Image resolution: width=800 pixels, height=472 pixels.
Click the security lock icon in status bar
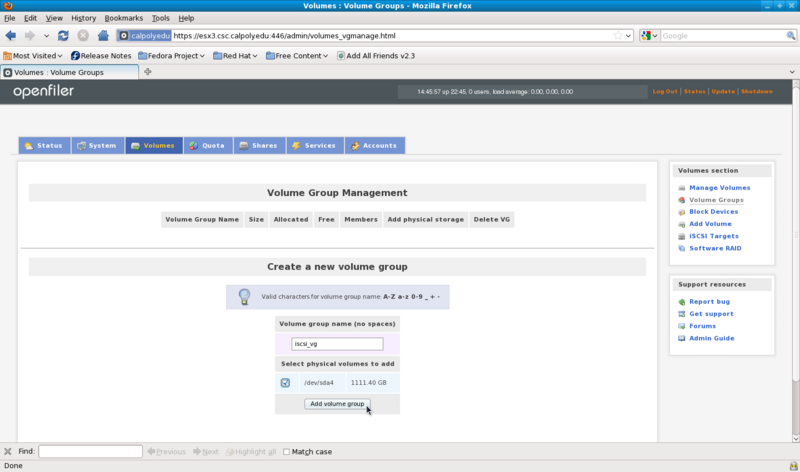point(793,466)
